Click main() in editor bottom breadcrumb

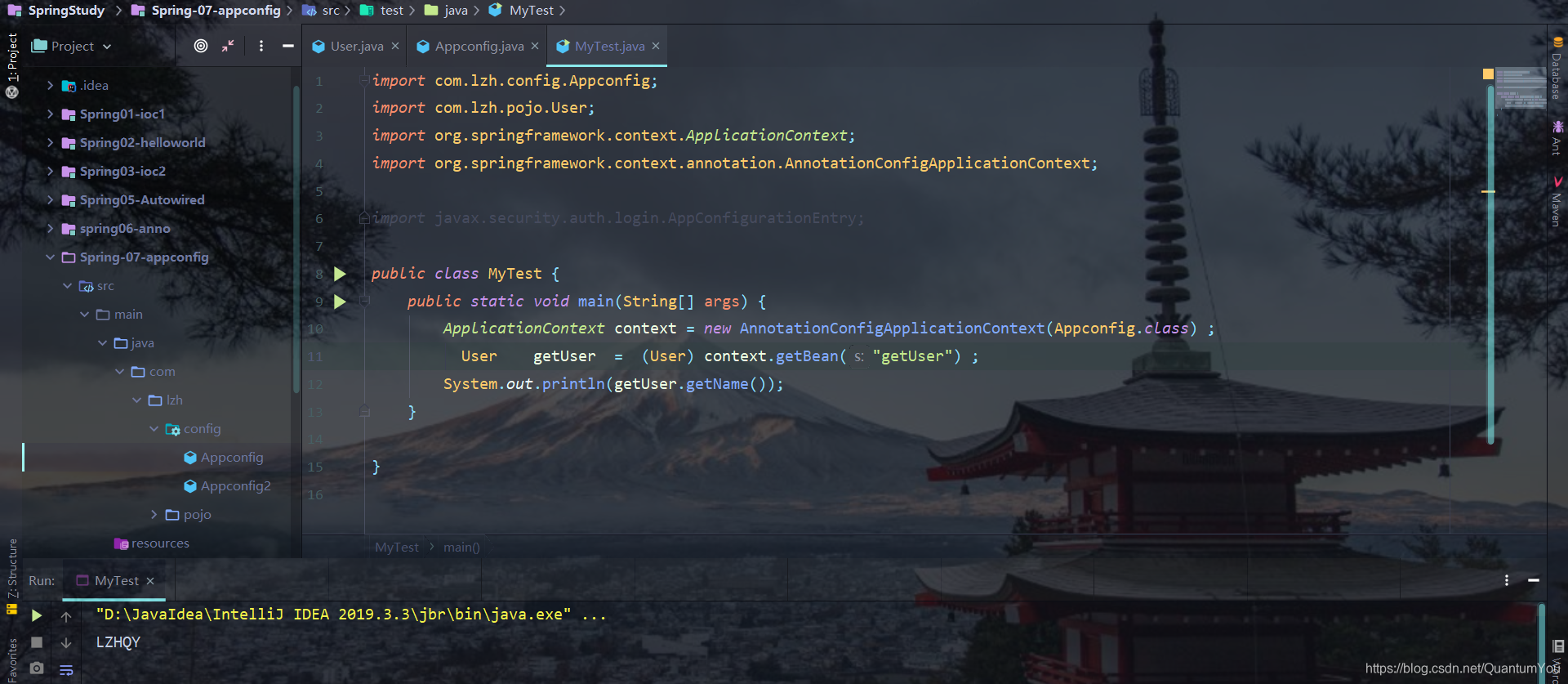tap(461, 547)
